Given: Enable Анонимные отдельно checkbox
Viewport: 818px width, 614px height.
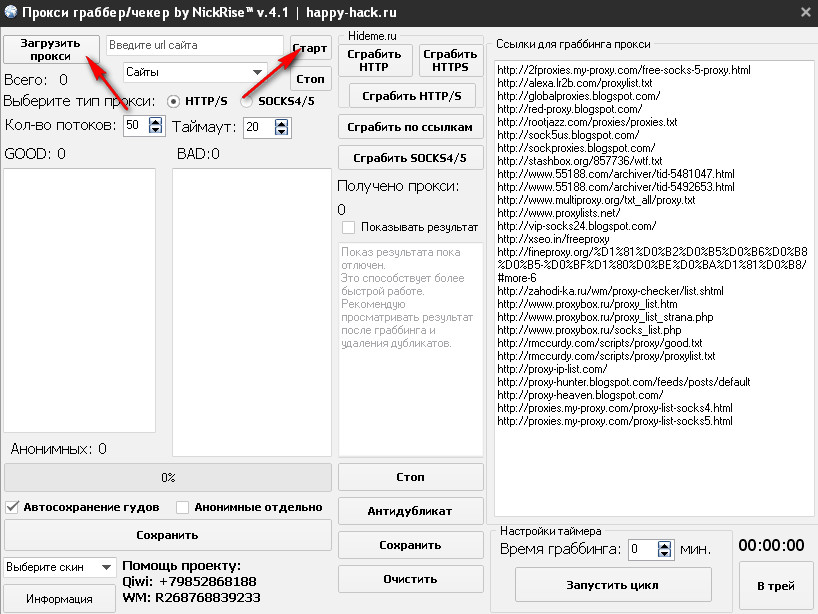Looking at the screenshot, I should 182,507.
